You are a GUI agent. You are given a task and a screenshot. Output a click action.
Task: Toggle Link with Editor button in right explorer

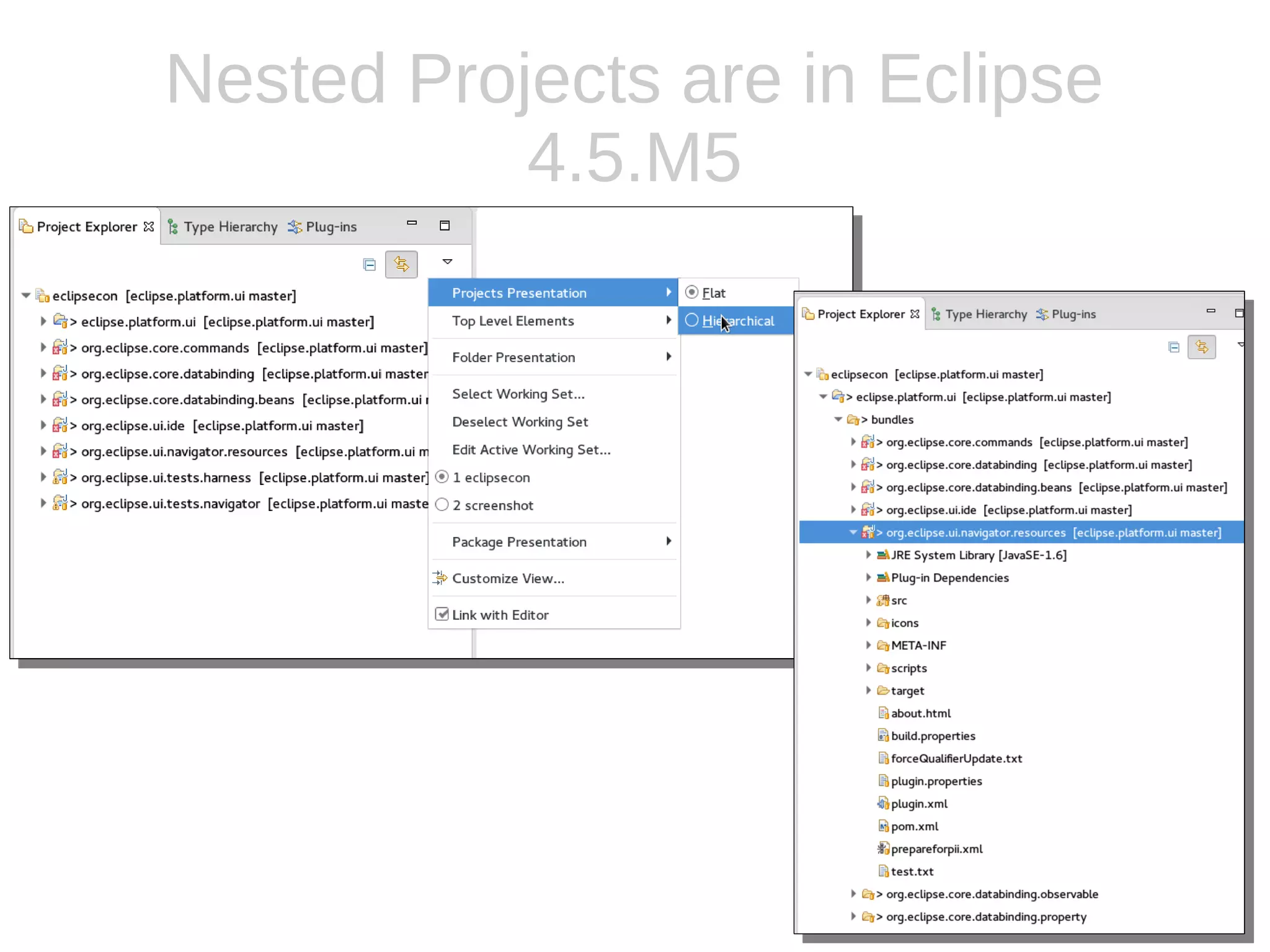click(x=1202, y=347)
